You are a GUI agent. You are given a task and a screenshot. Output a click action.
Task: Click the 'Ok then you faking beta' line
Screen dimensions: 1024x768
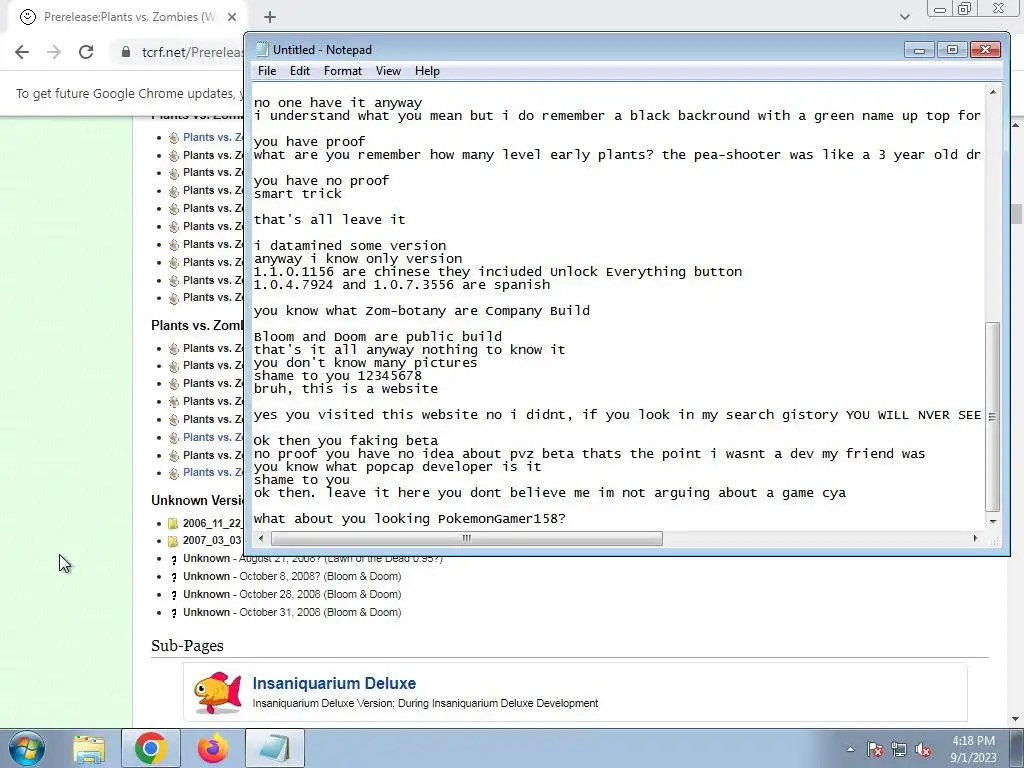tap(345, 441)
